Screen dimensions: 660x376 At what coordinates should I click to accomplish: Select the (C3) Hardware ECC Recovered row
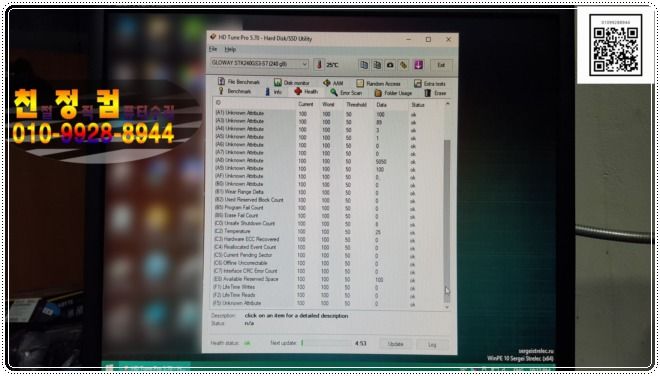[x=328, y=239]
